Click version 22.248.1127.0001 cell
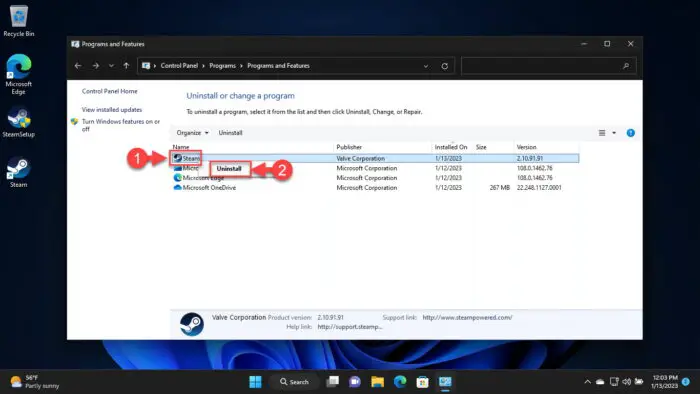 (x=539, y=188)
